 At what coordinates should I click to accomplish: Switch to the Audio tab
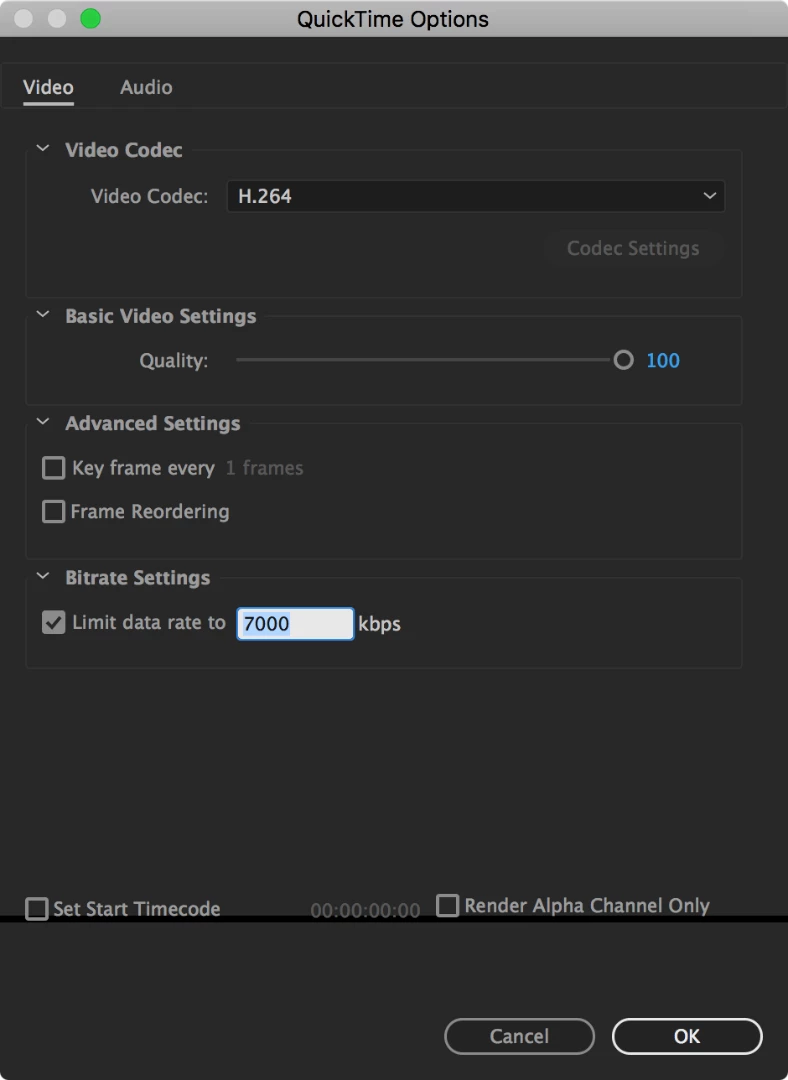(x=146, y=87)
